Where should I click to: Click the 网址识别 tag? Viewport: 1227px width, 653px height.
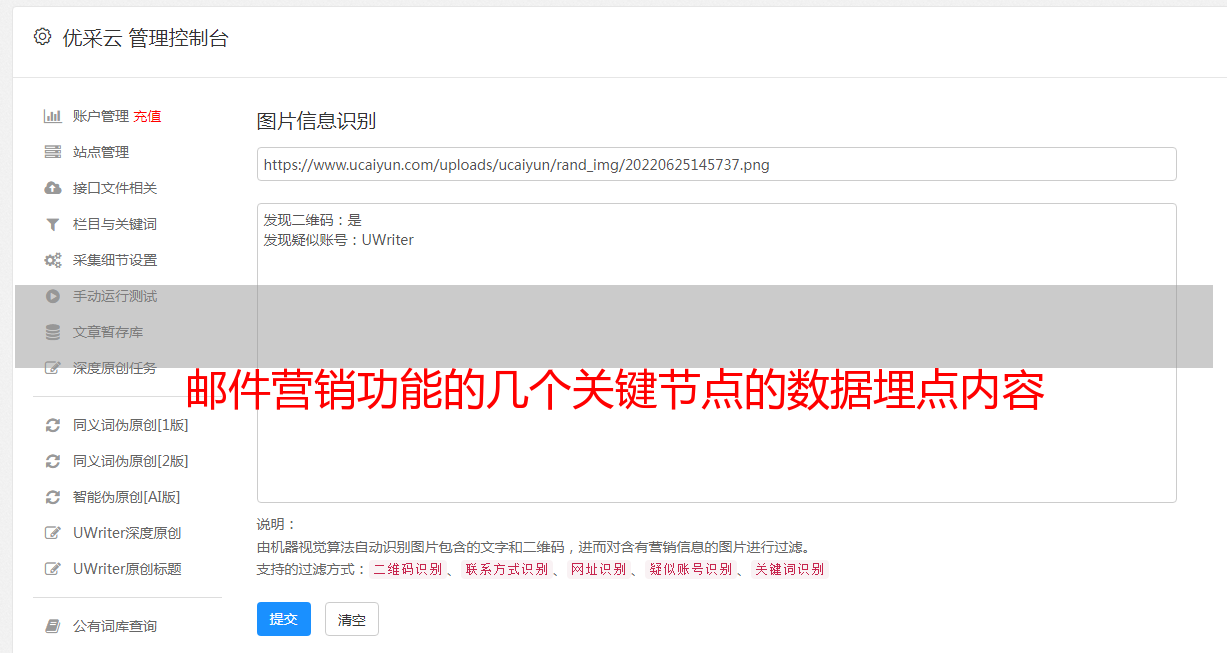(599, 569)
